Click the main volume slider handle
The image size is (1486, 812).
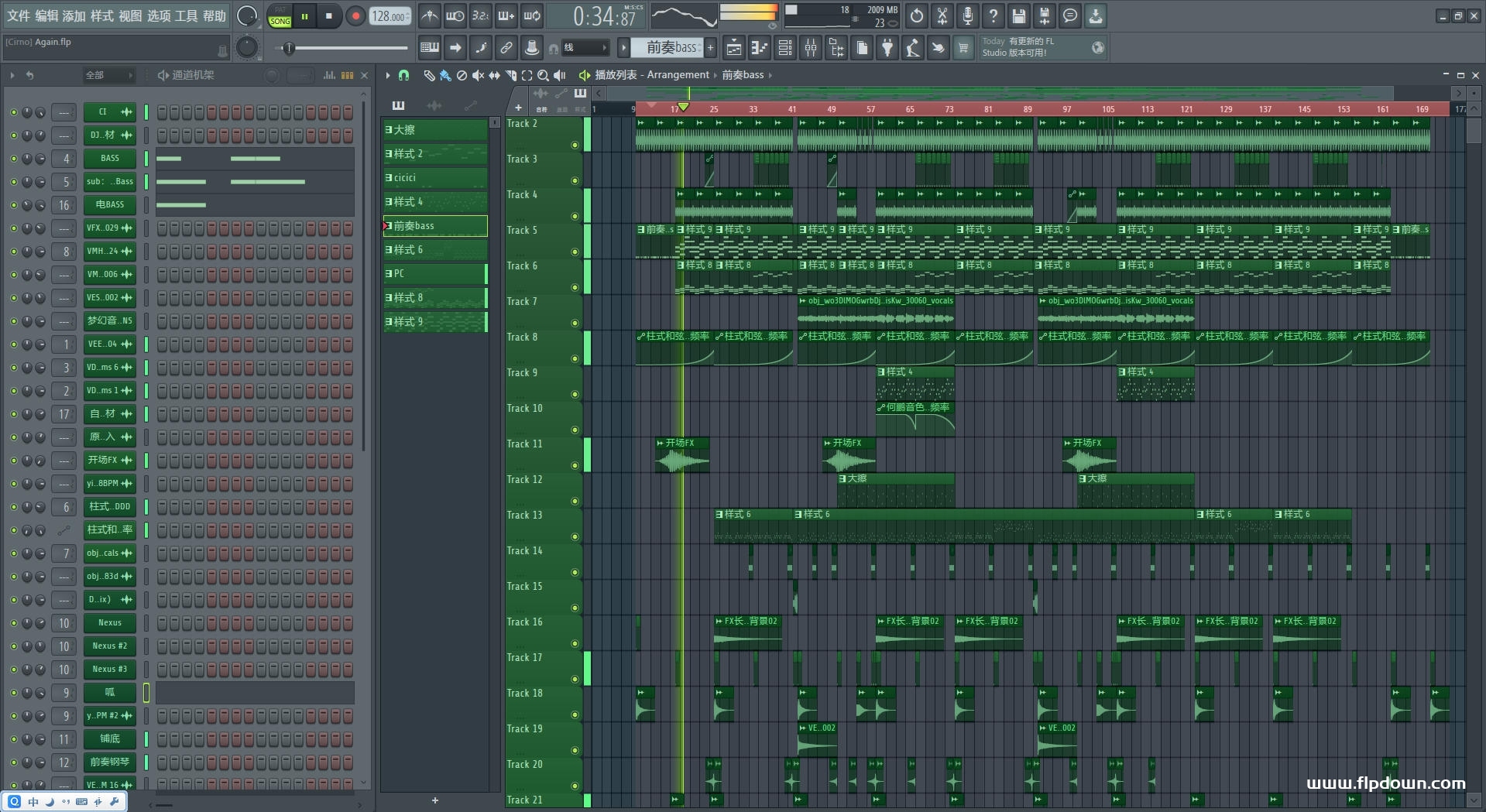coord(289,48)
